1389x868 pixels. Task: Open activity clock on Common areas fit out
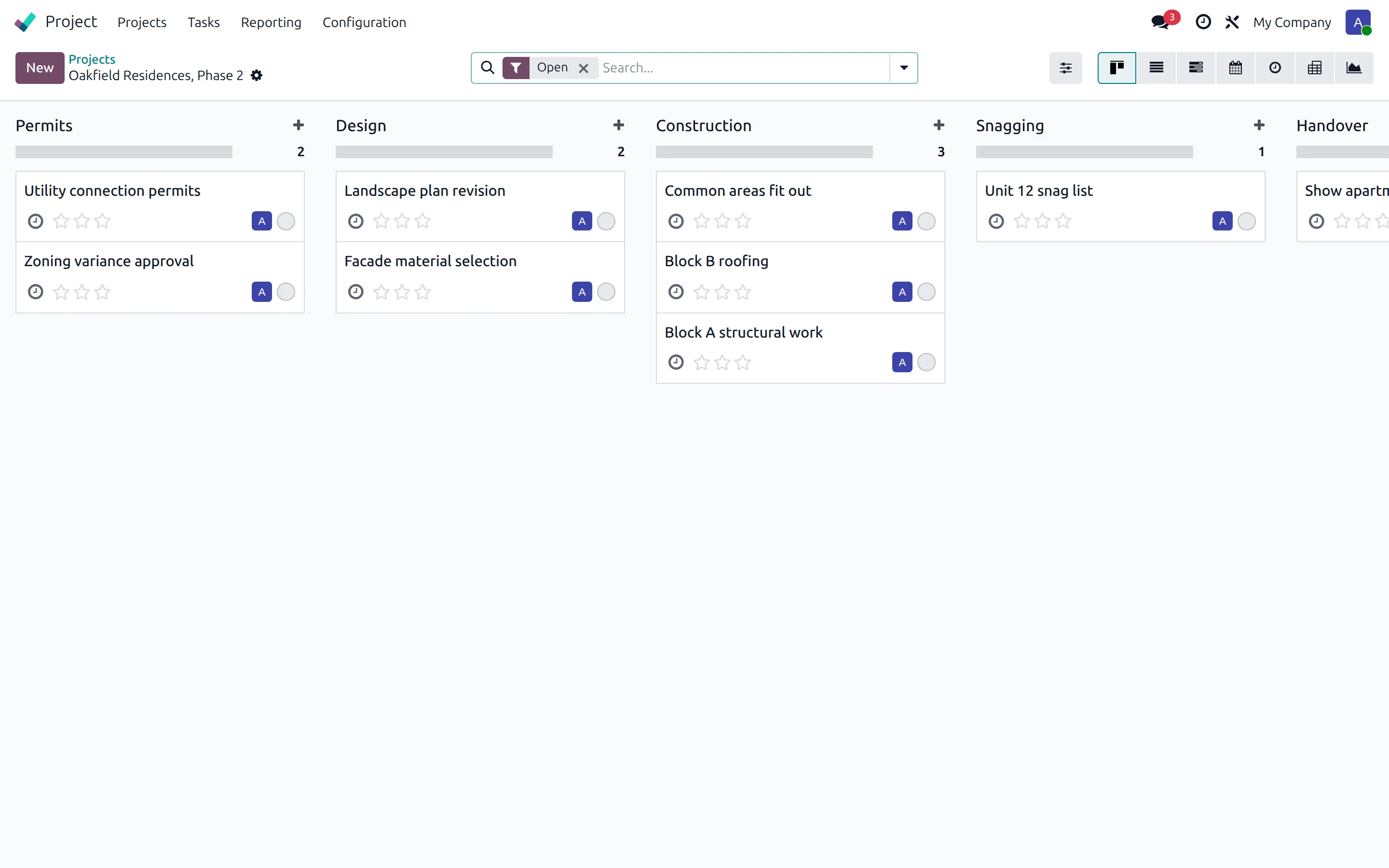click(x=676, y=221)
